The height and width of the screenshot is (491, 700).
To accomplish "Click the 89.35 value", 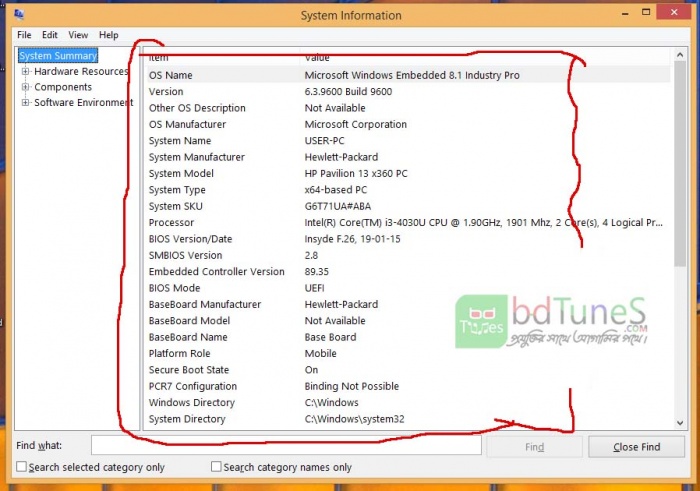I will pos(317,271).
